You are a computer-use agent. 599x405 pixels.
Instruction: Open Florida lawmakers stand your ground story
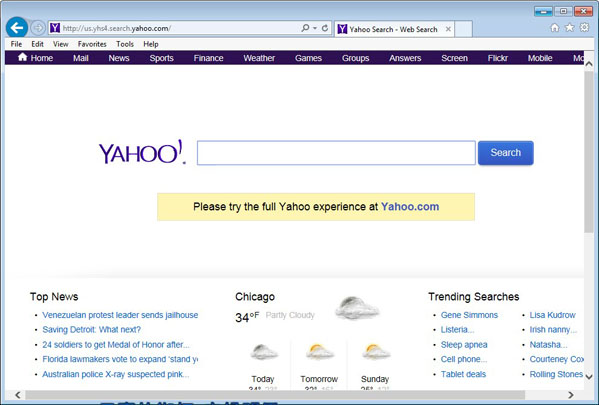coord(120,359)
